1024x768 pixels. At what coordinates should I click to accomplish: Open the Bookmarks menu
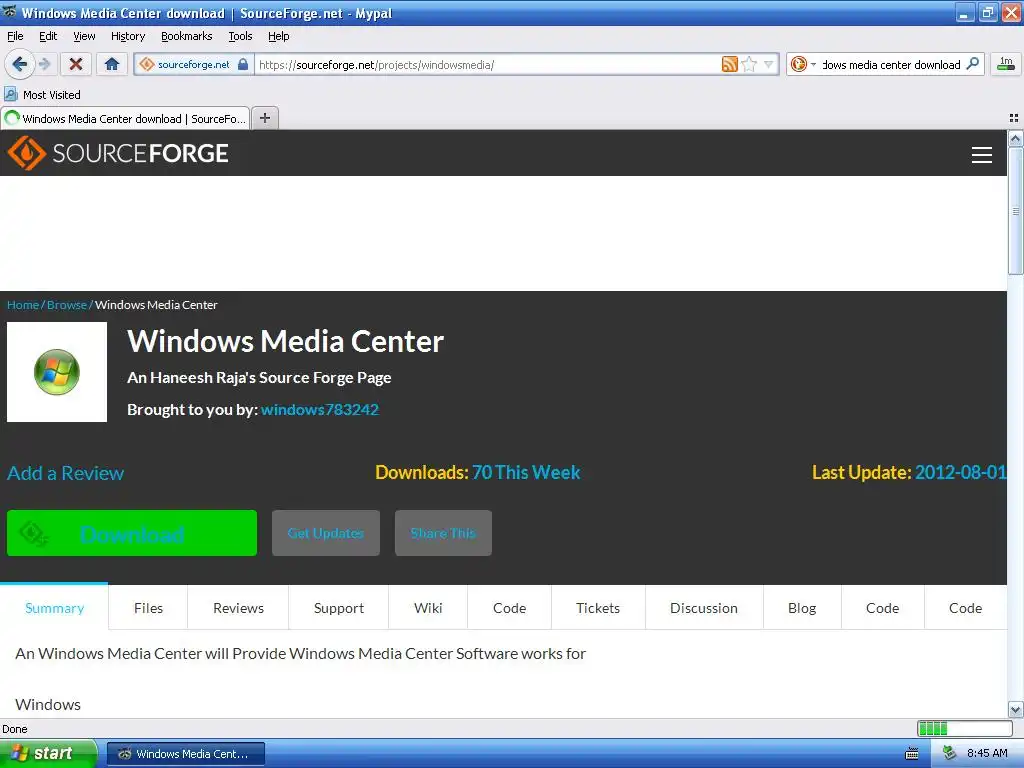pos(187,36)
